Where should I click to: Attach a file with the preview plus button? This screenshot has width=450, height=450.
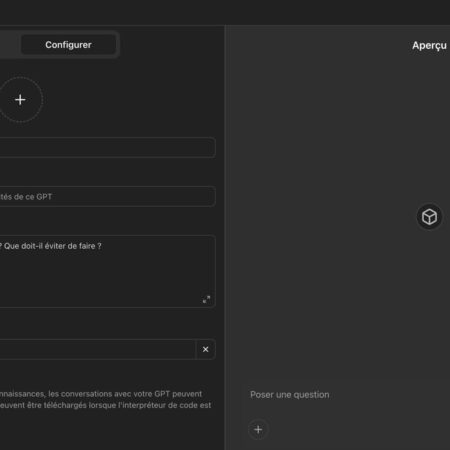tap(258, 429)
